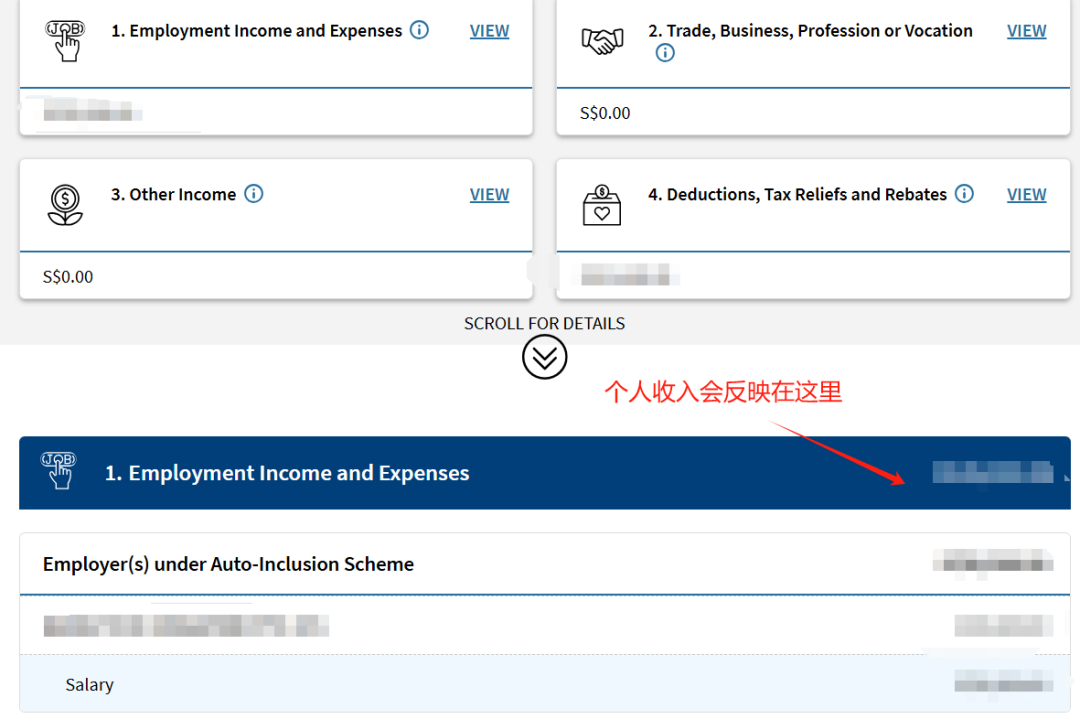
Task: View Trade, Business, Profession or Vocation details
Action: point(1026,31)
